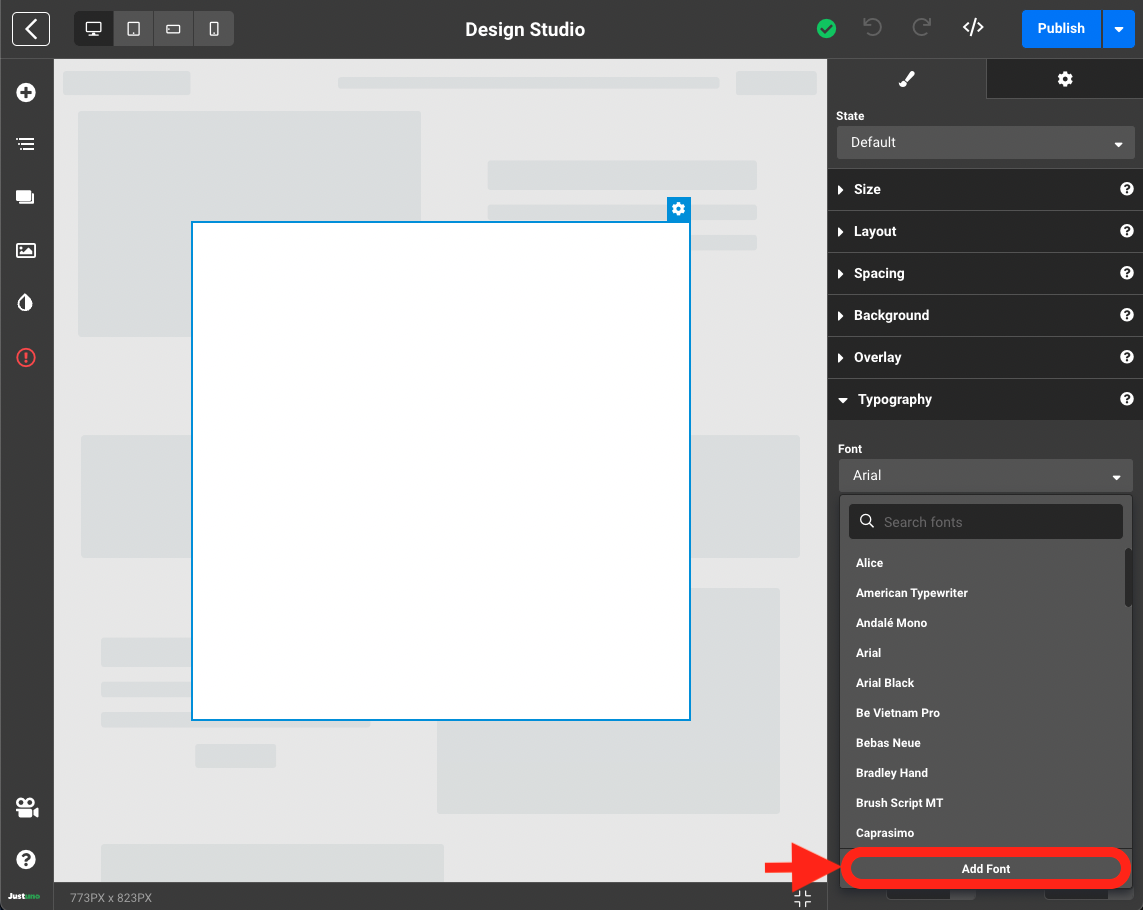Screen dimensions: 1143x910
Task: Click the red alert warning icon
Action: tap(26, 357)
